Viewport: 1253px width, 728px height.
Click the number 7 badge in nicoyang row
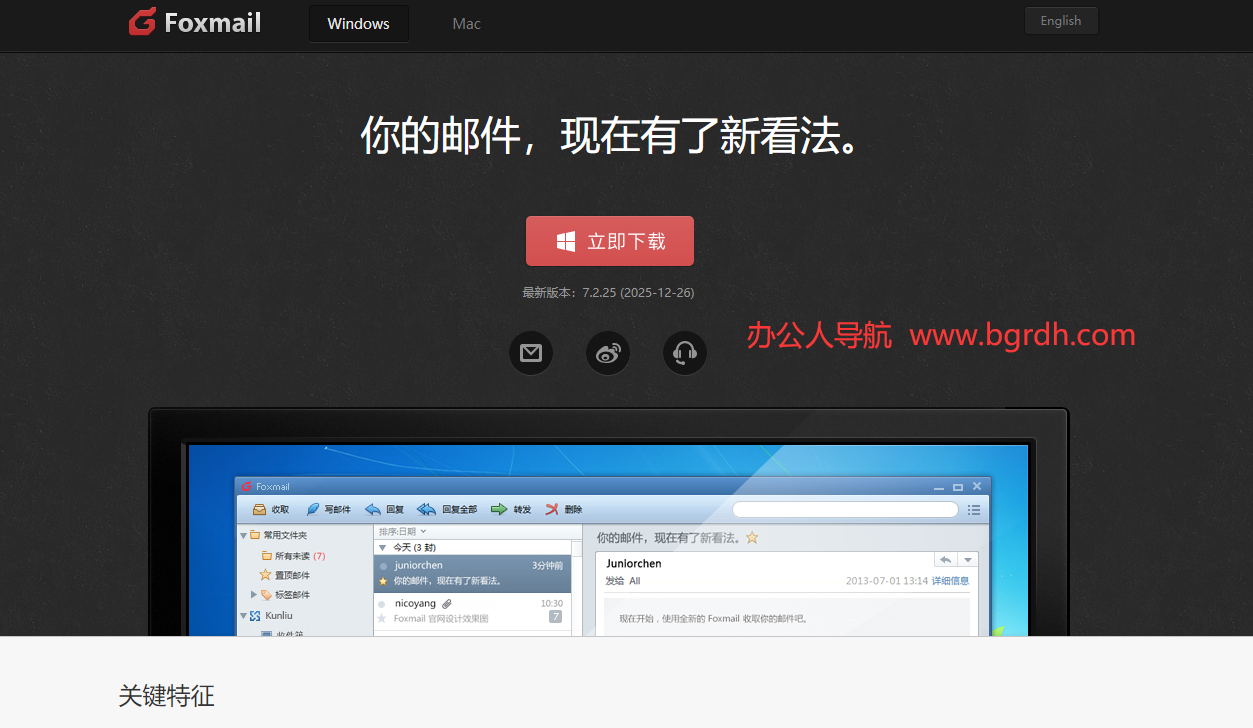pyautogui.click(x=556, y=617)
